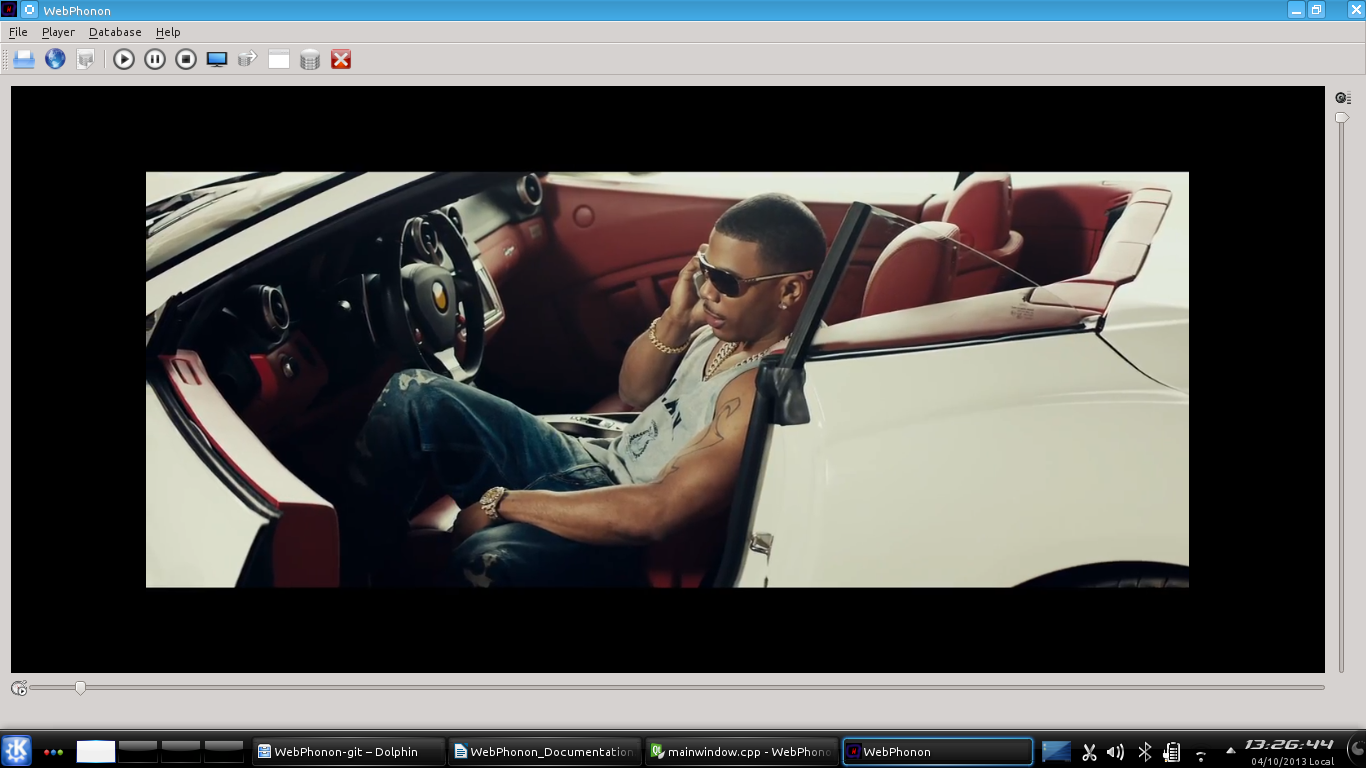Screen dimensions: 1366x768
Task: Click the WebPhonon window menu icon in titlebar
Action: point(9,10)
